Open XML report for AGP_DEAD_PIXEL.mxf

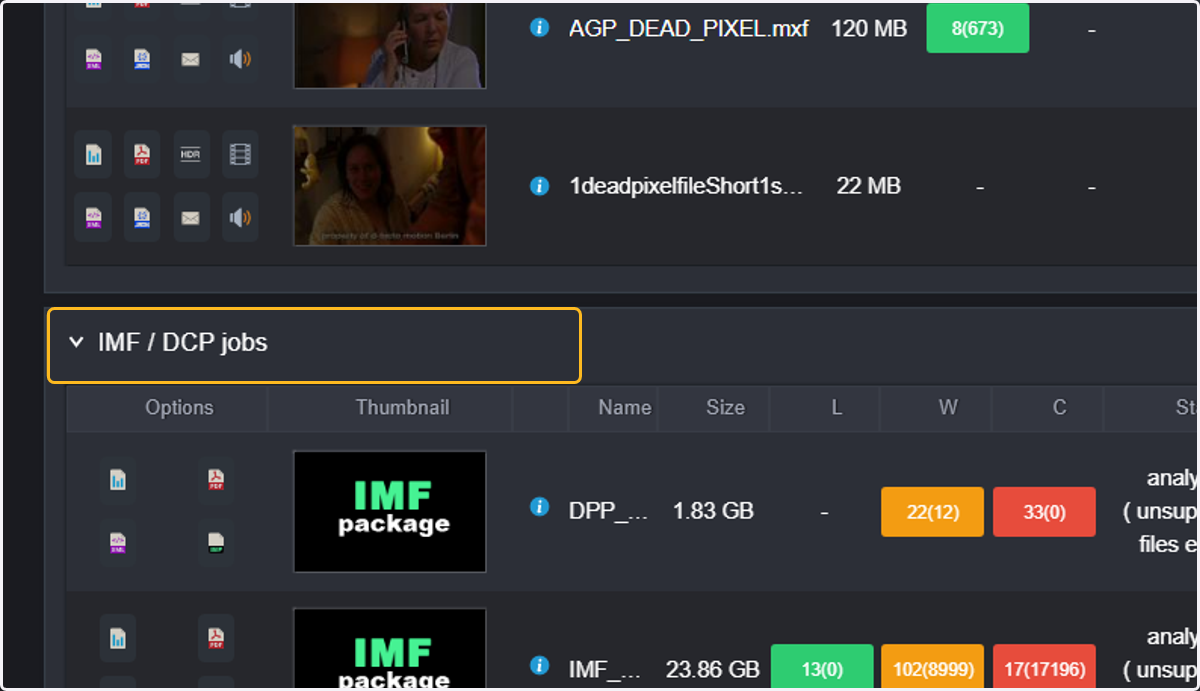click(93, 59)
